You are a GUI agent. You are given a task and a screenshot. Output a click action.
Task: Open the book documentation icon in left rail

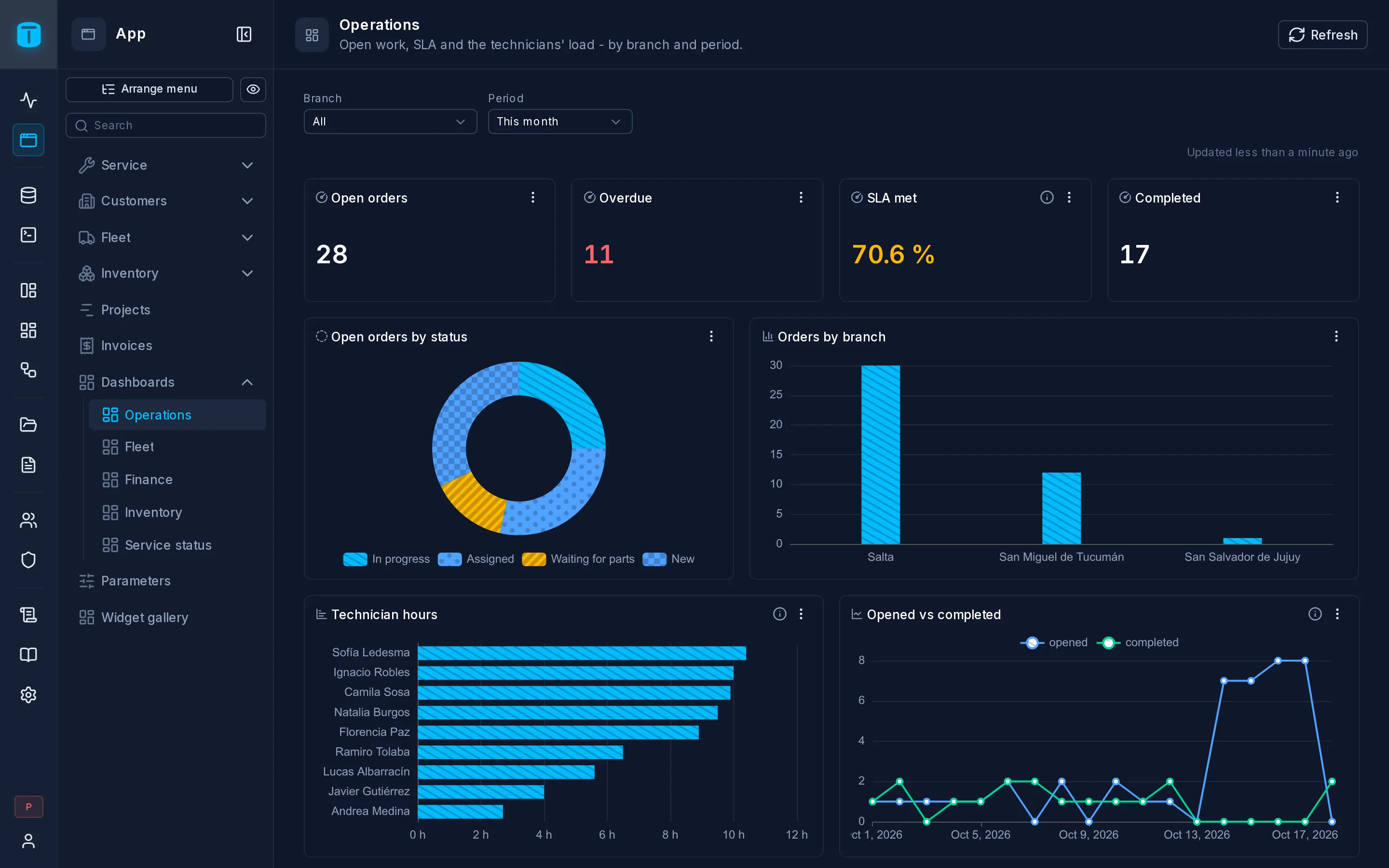coord(28,654)
